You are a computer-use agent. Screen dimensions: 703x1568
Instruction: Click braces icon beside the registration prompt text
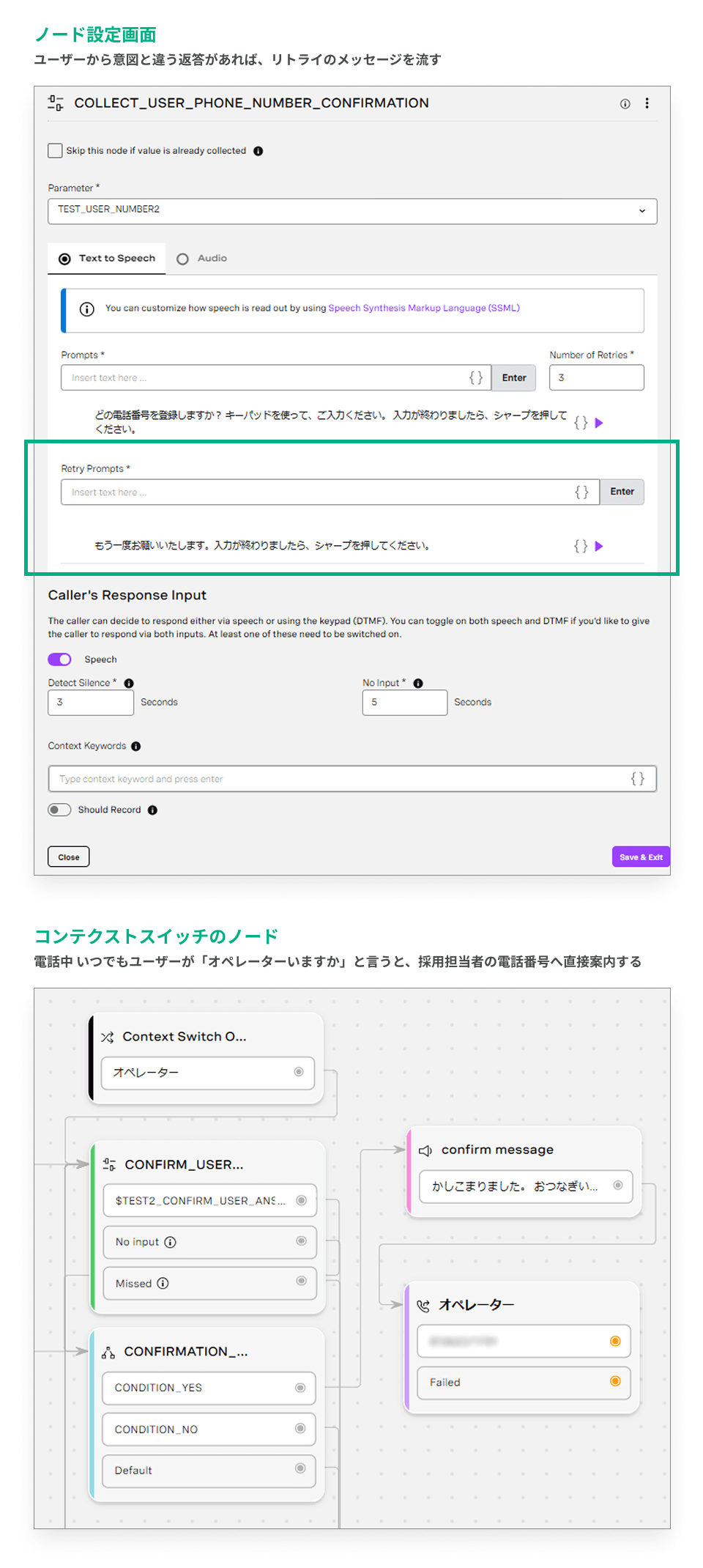[581, 423]
